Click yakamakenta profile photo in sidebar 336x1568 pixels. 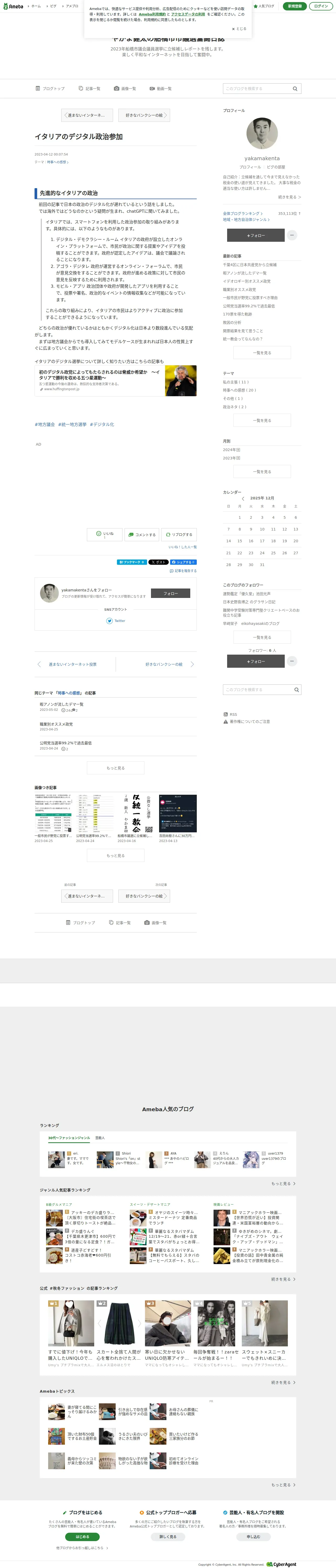[262, 133]
